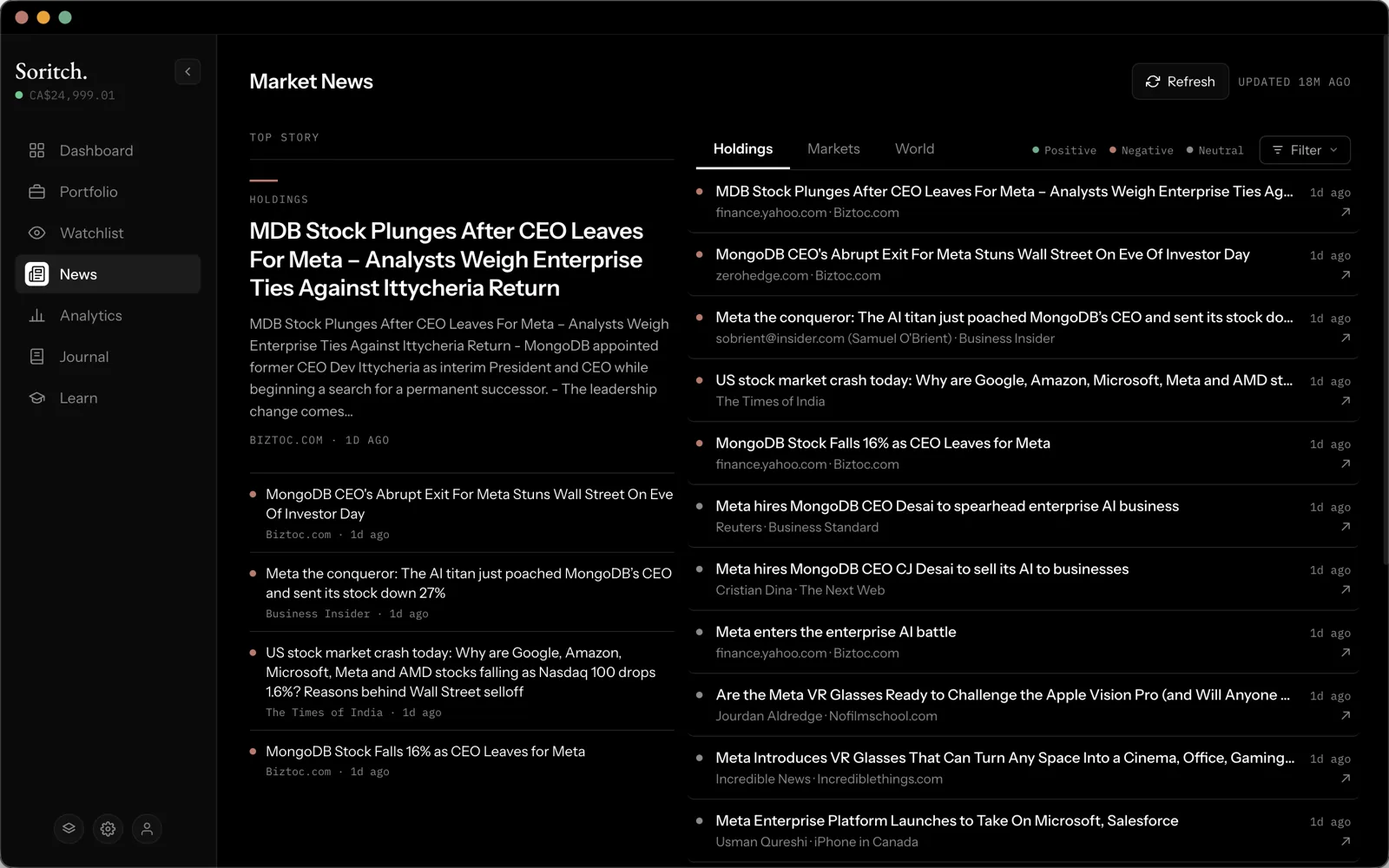
Task: Click the News newspaper icon
Action: pos(36,274)
